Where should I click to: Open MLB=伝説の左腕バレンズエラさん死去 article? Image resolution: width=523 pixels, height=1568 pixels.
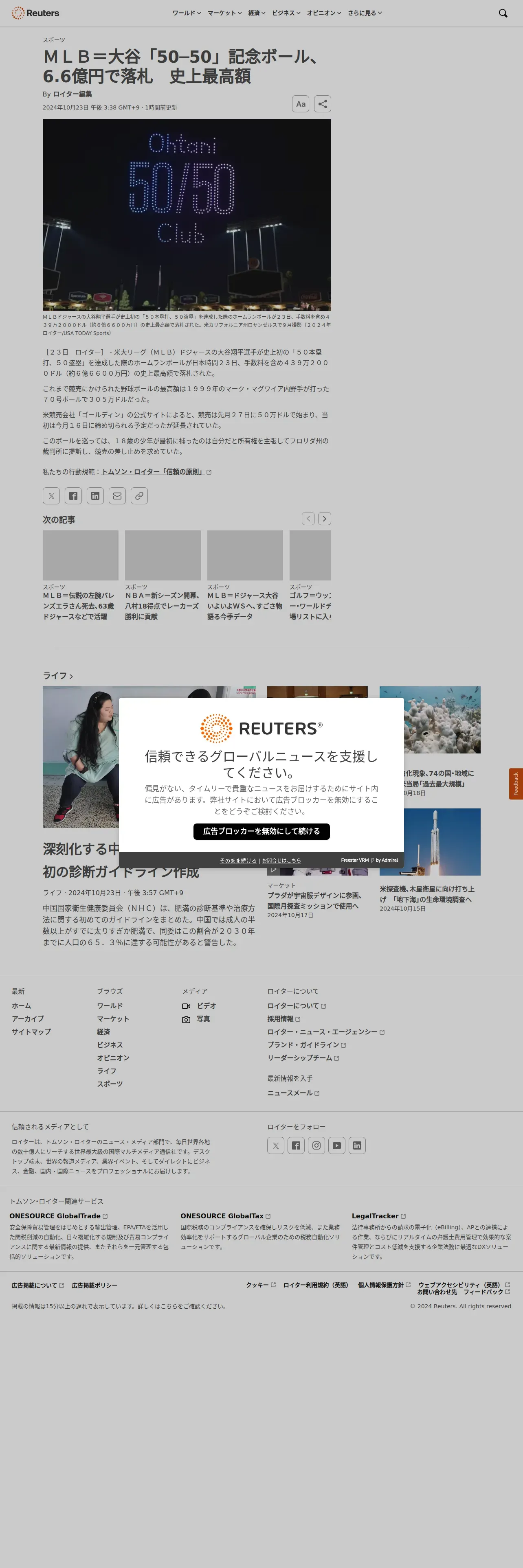coord(79,606)
